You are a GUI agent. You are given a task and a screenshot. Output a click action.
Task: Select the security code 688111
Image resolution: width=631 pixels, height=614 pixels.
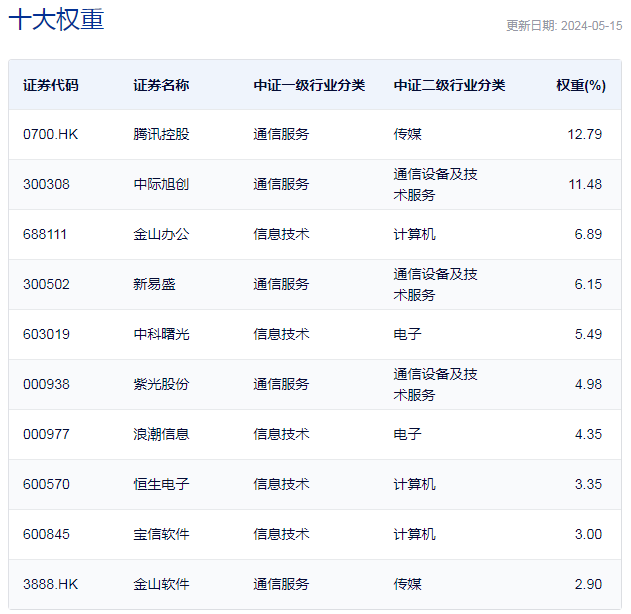click(x=45, y=234)
